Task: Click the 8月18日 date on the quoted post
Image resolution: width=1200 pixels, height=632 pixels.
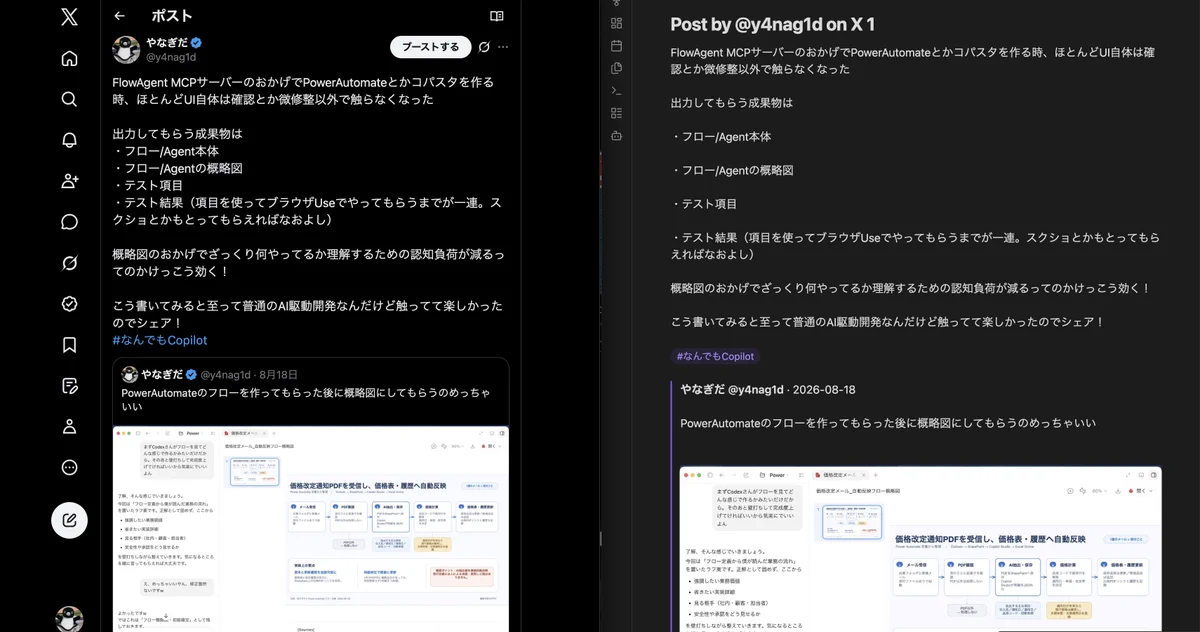Action: click(279, 374)
